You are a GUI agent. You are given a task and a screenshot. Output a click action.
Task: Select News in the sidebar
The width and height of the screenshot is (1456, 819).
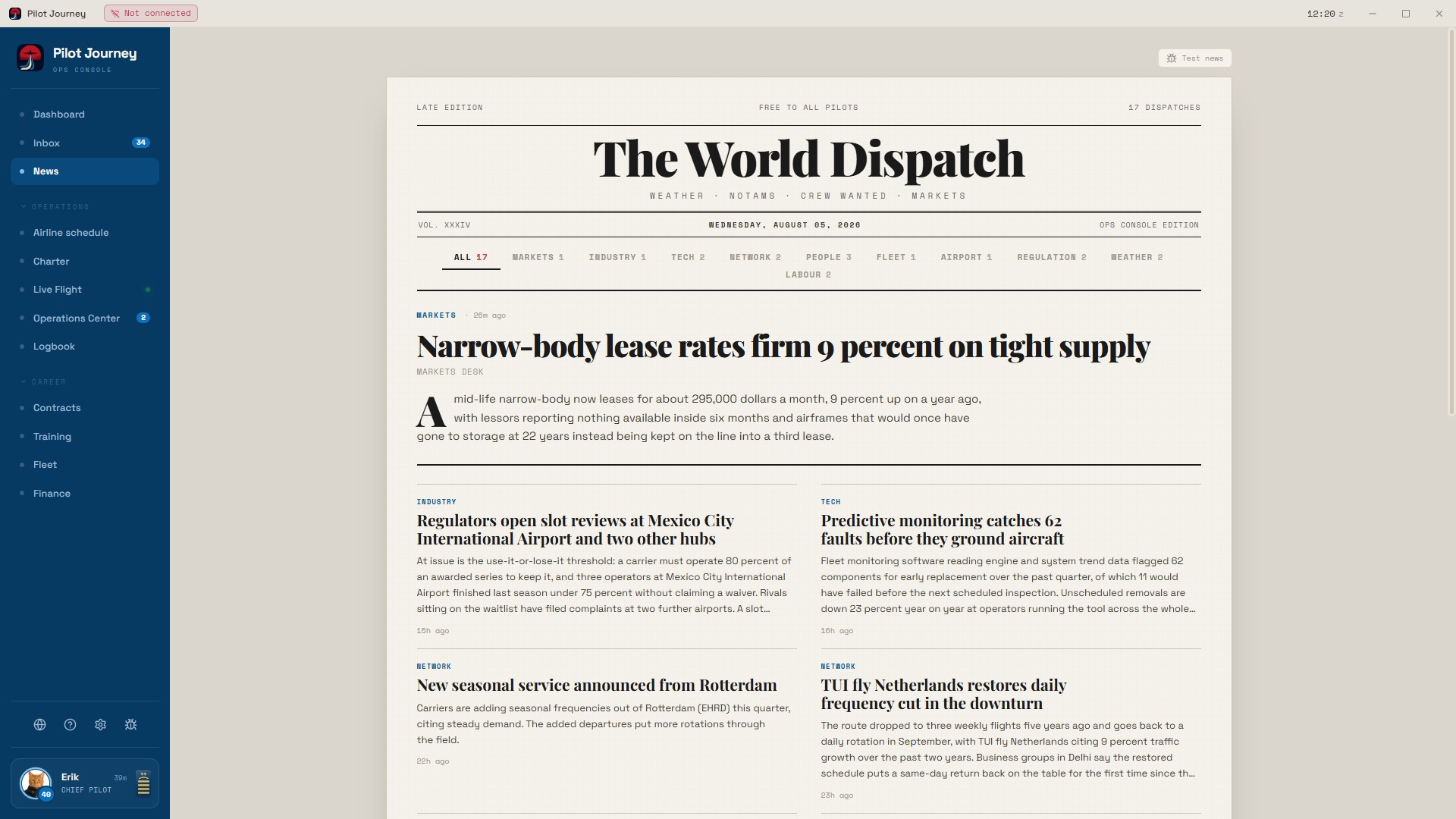click(85, 171)
